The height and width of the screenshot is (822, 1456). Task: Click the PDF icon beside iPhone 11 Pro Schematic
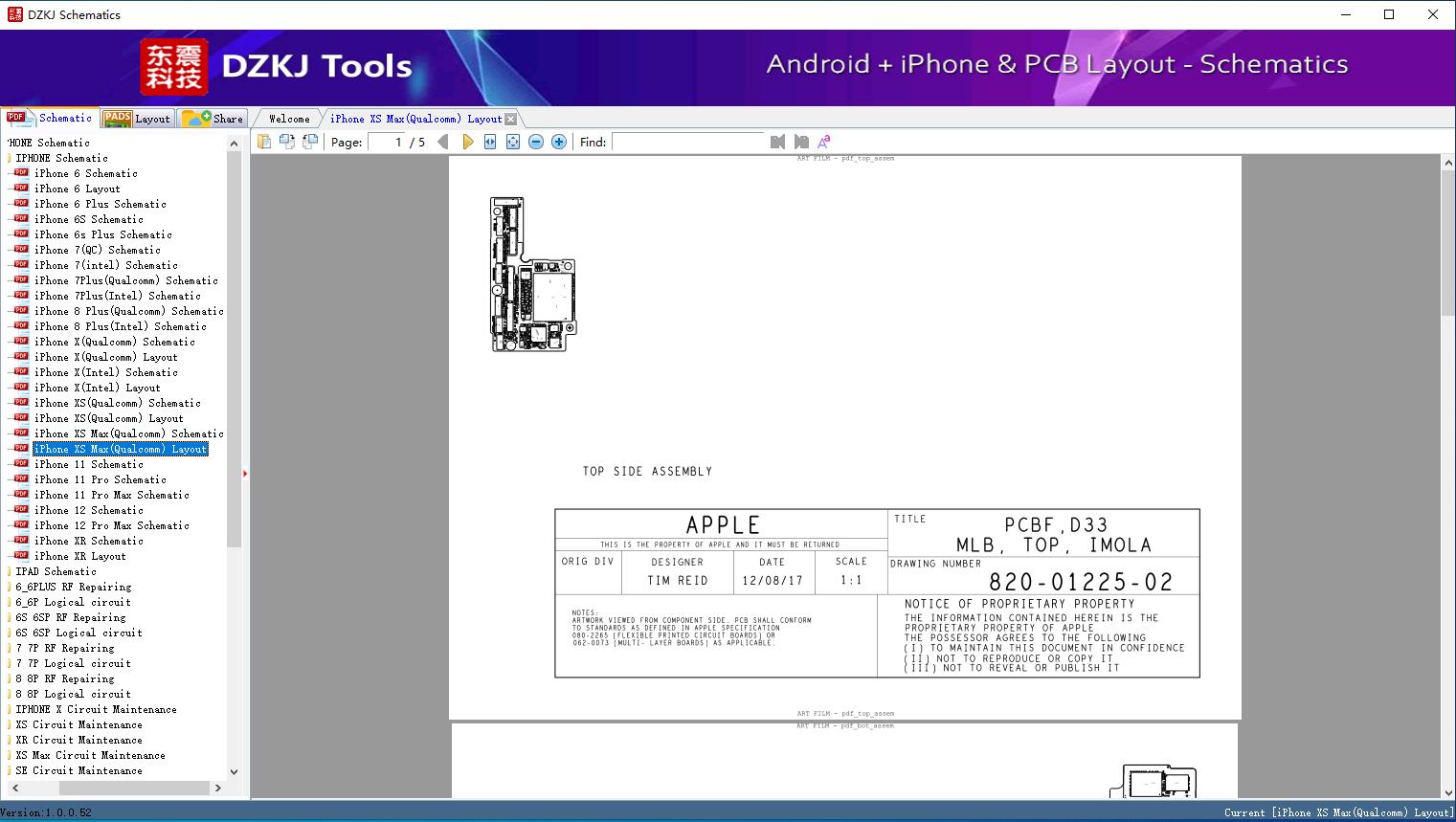click(21, 479)
